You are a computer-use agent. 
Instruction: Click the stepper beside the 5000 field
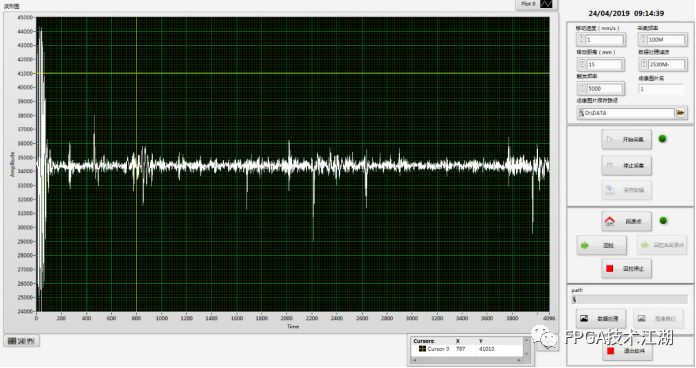[581, 88]
